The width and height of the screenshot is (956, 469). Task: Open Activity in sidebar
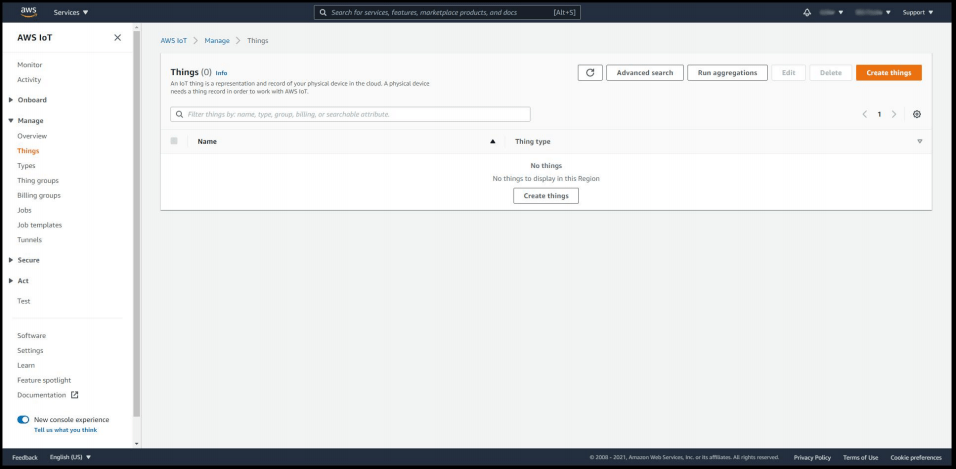pos(29,80)
